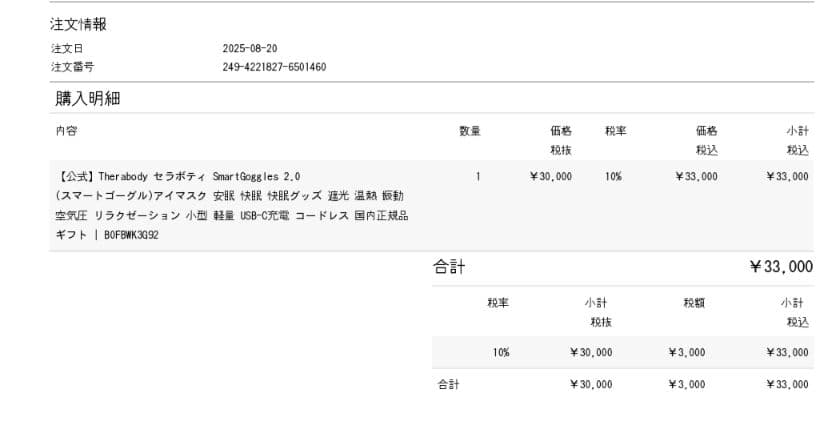Click the 注文情報 section heading
The height and width of the screenshot is (432, 836).
point(78,25)
